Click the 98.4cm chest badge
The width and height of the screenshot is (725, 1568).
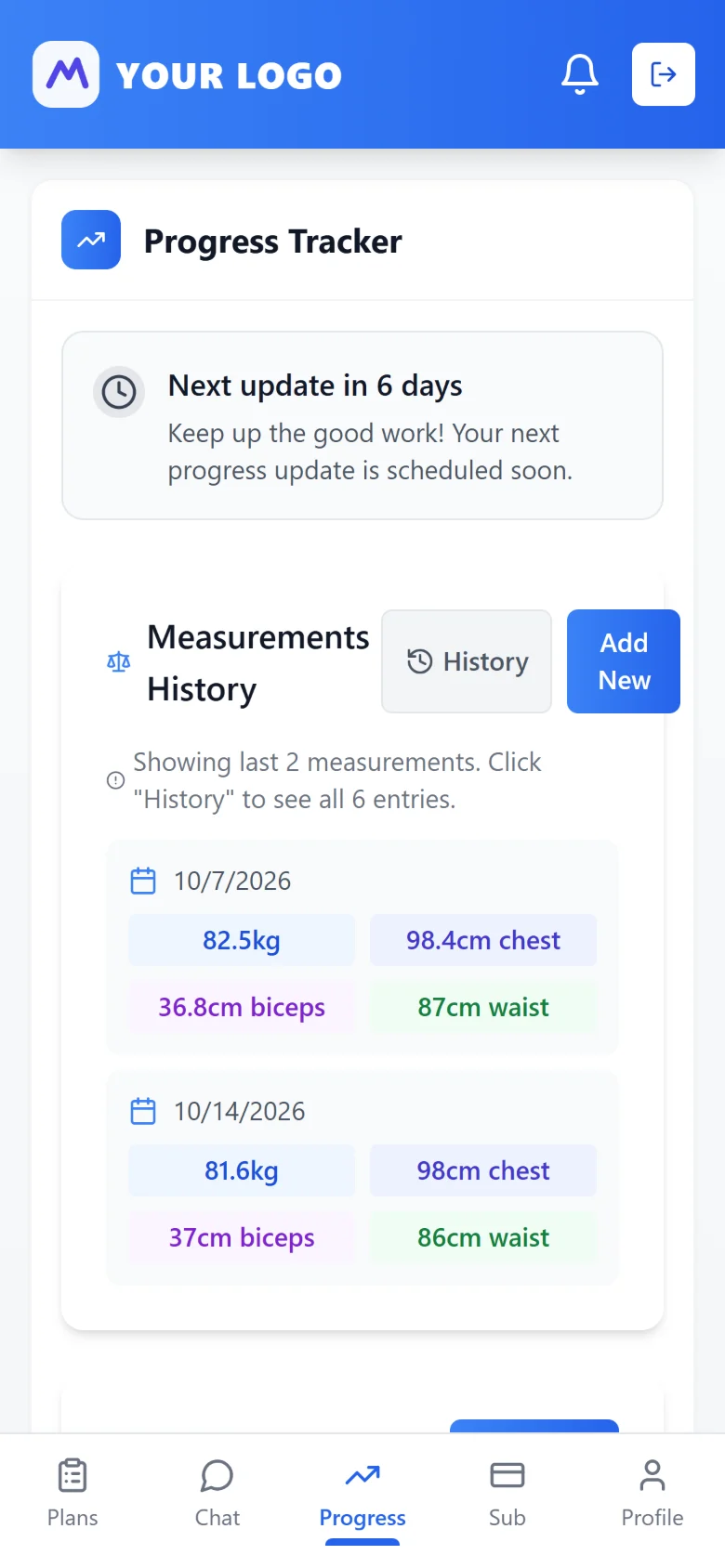[483, 940]
